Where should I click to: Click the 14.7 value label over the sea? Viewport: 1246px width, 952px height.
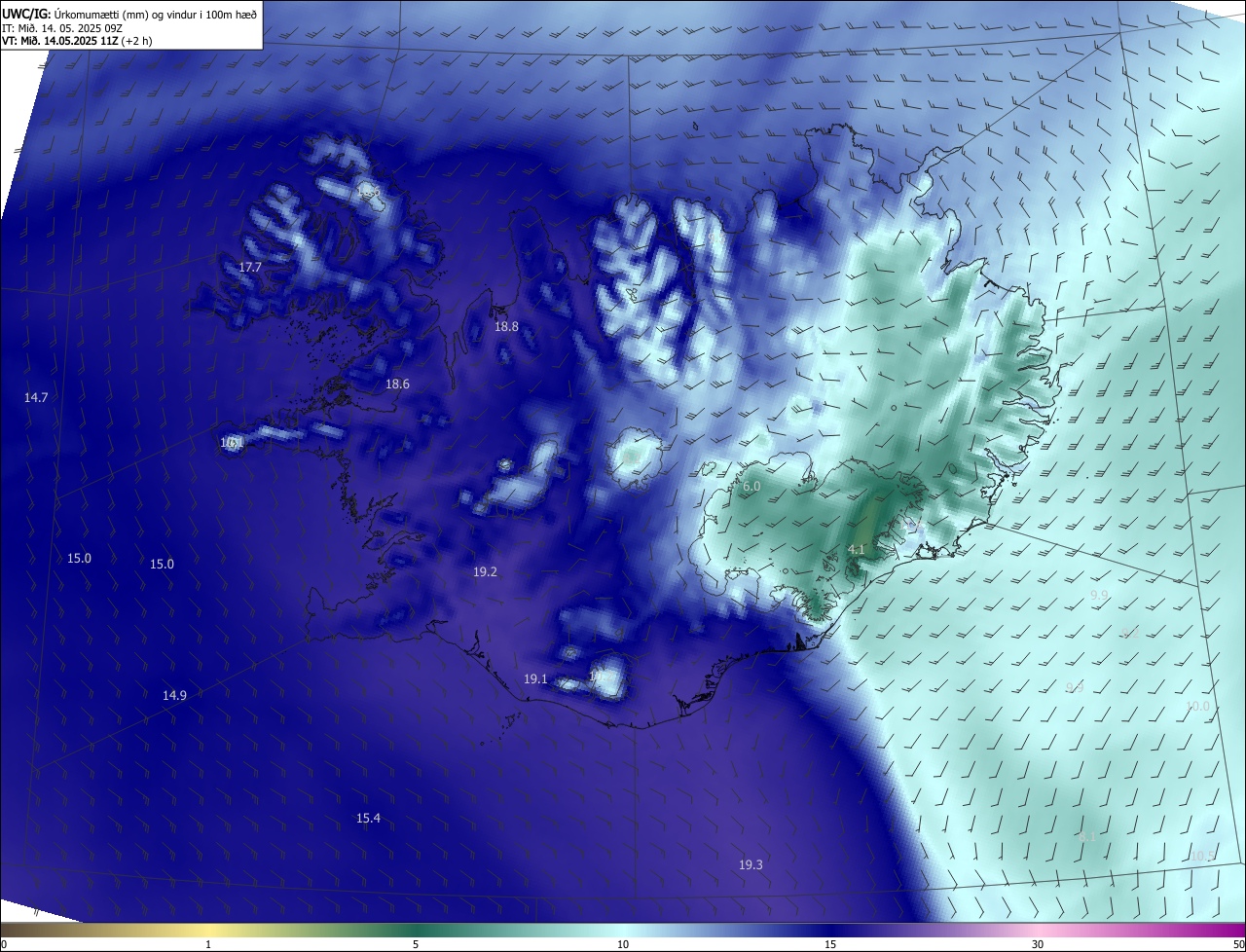36,398
